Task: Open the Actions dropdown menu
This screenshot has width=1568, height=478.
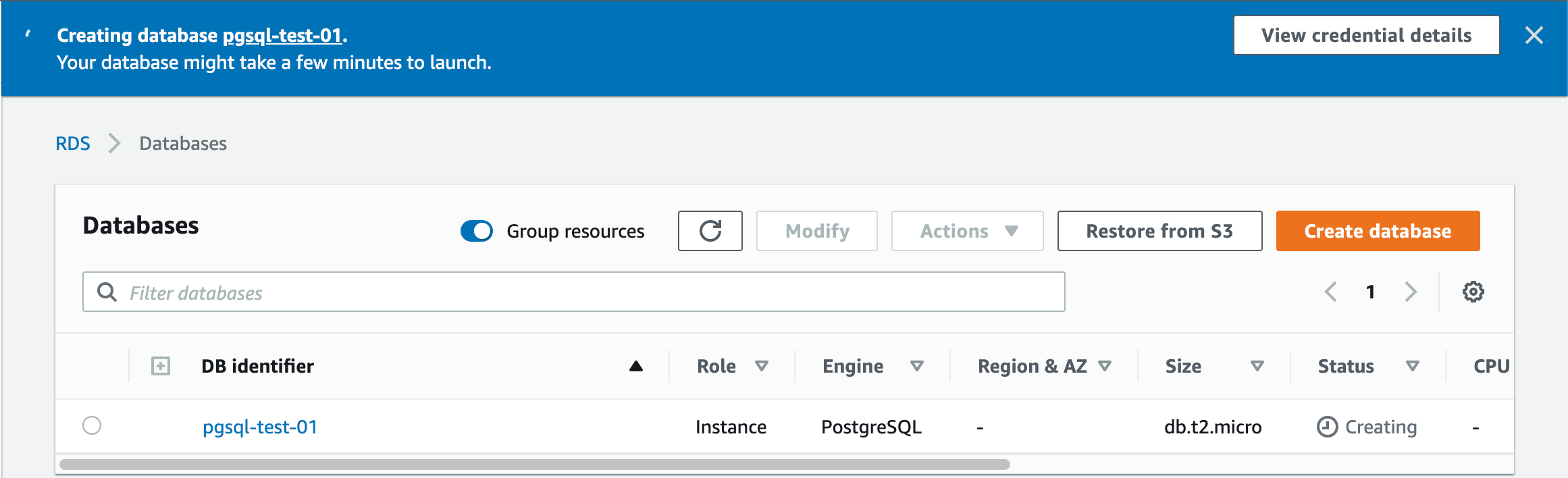Action: point(967,231)
